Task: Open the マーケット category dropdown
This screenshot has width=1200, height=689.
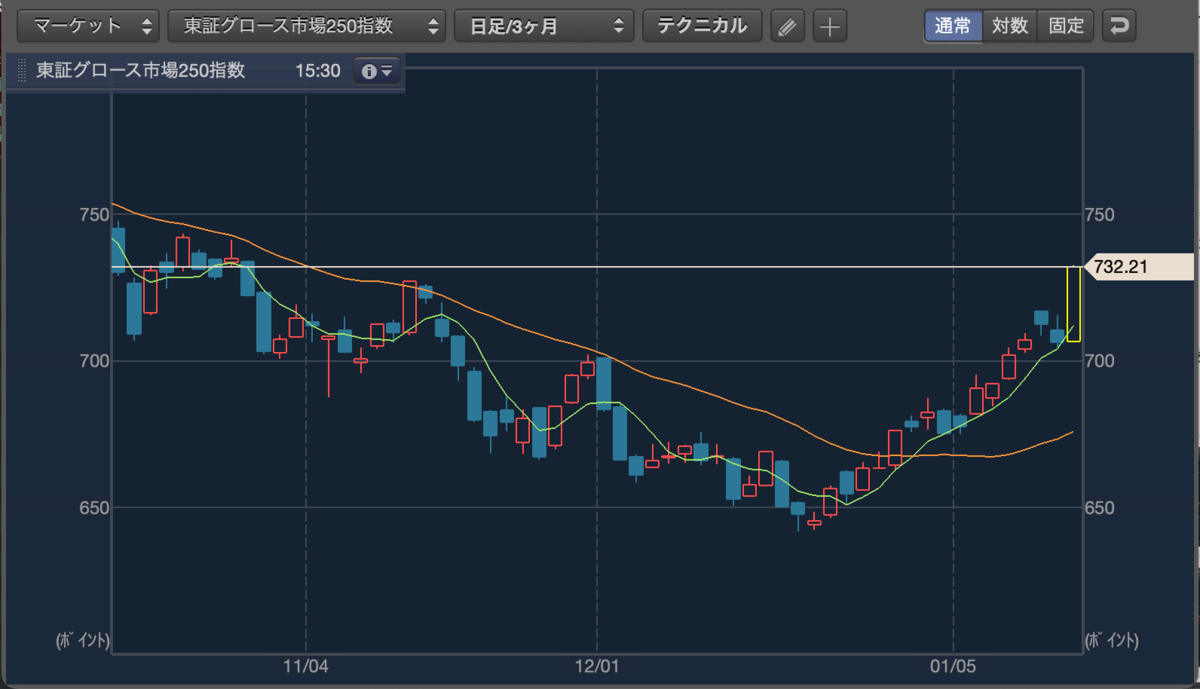Action: pyautogui.click(x=88, y=26)
